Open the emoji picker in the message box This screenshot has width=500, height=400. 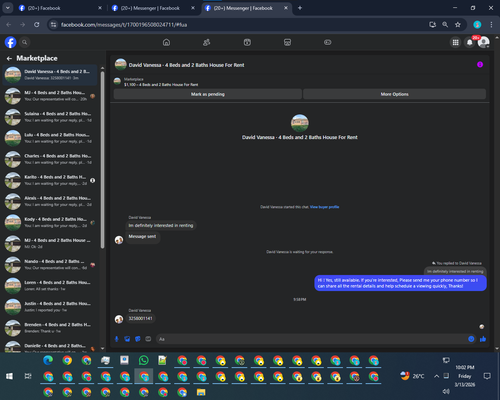pos(471,339)
